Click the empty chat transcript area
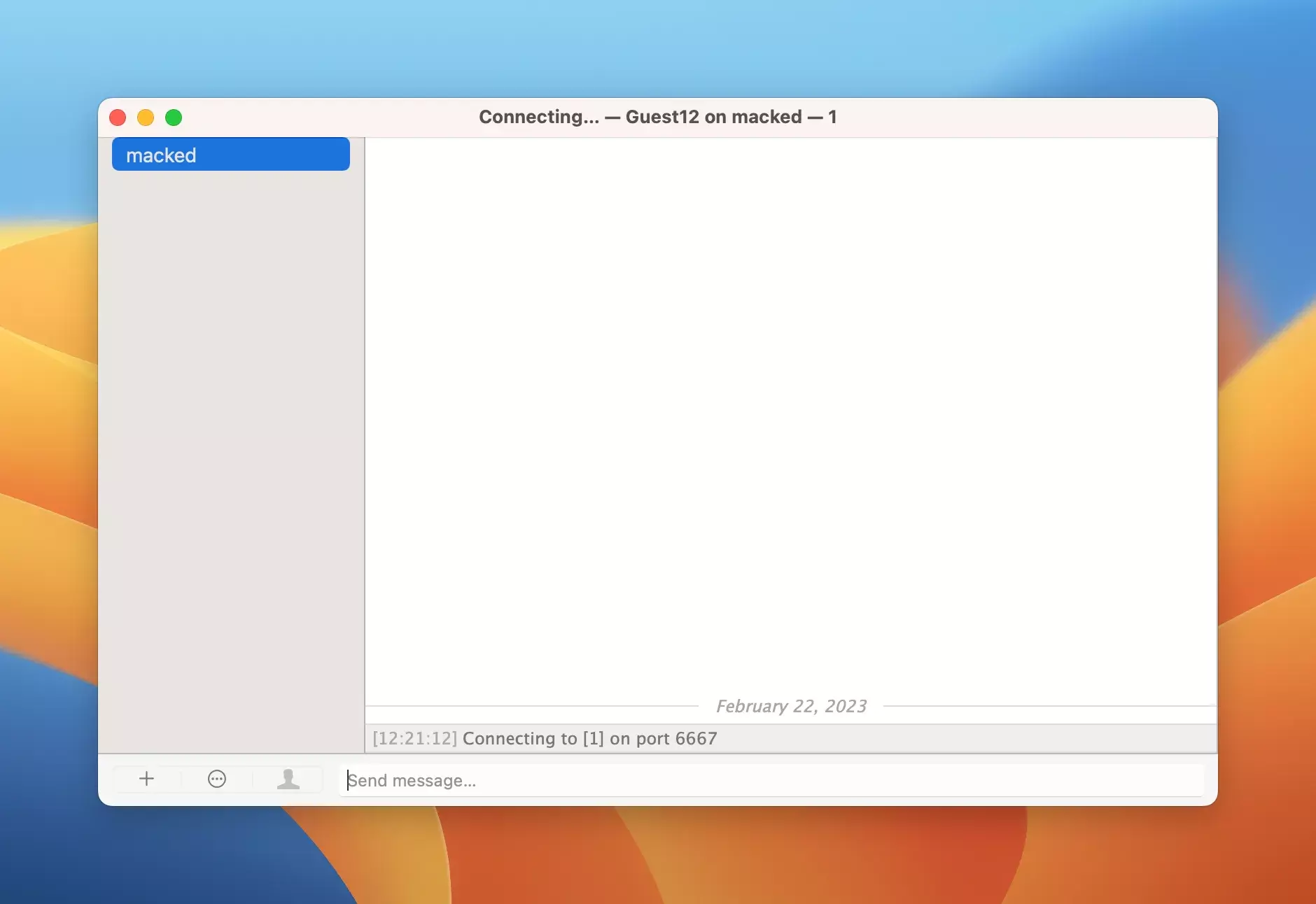 click(x=791, y=420)
